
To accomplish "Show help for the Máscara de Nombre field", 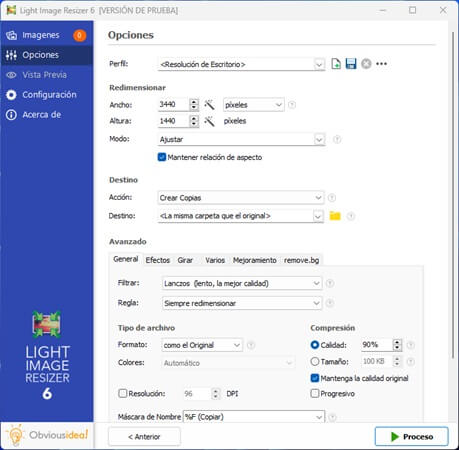I will click(x=332, y=417).
